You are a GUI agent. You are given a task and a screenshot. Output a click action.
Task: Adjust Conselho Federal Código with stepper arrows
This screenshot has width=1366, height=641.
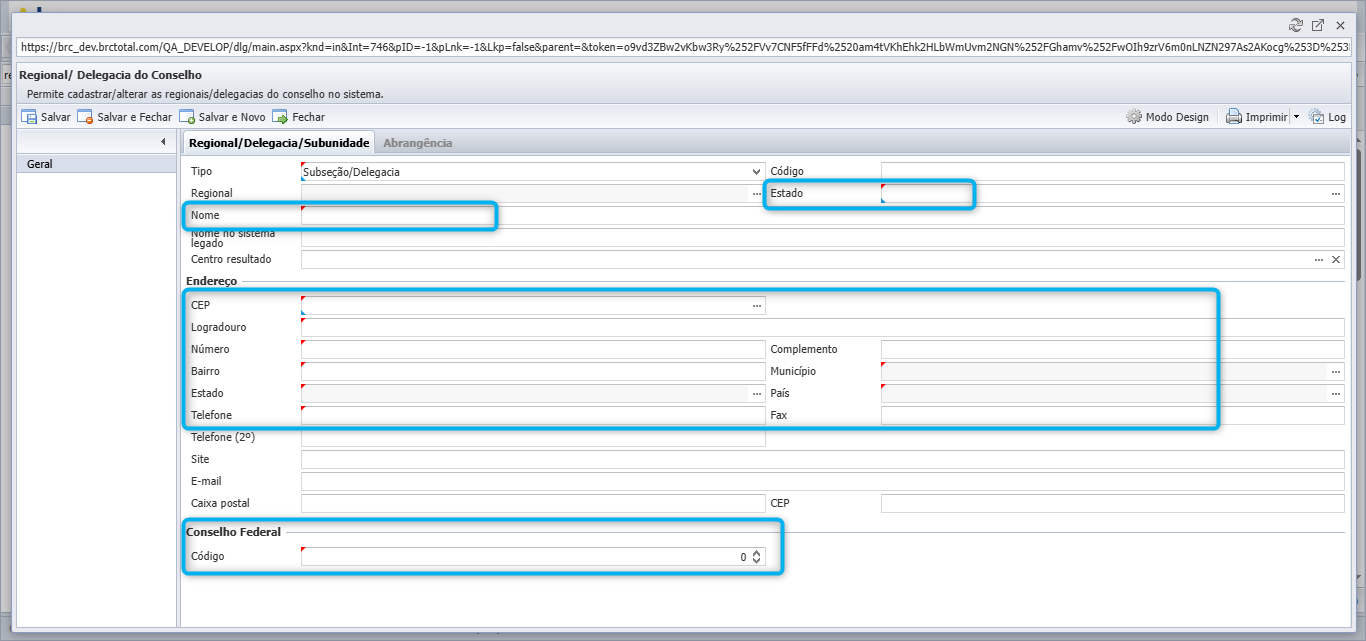pos(757,557)
